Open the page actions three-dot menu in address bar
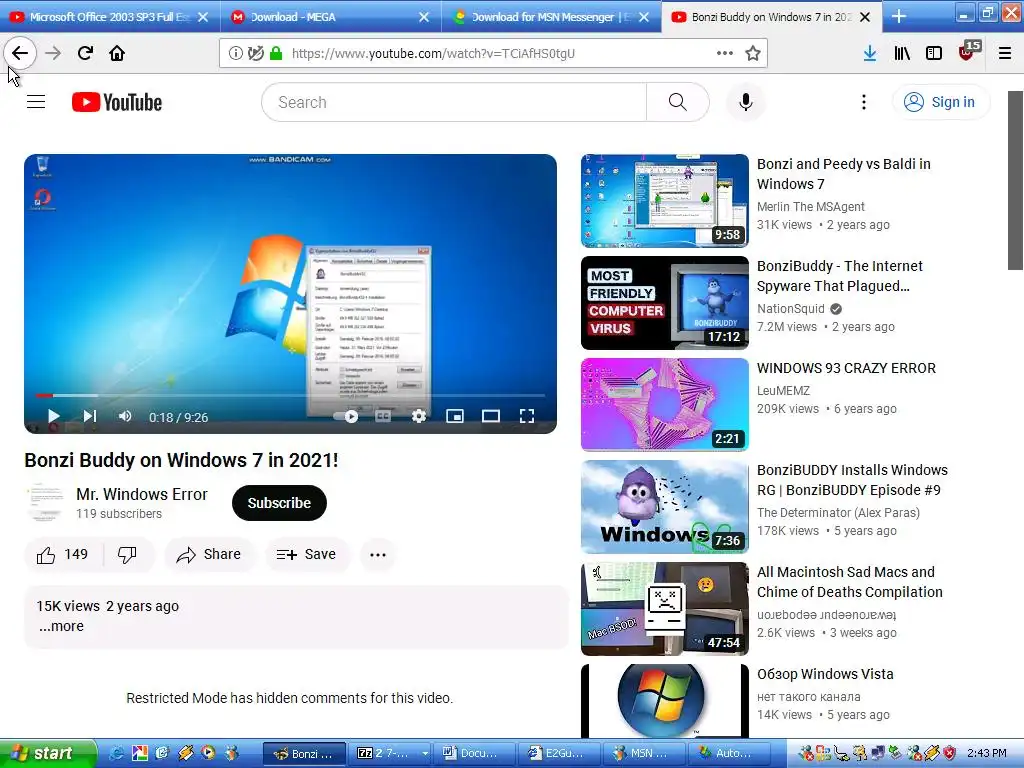Viewport: 1024px width, 768px height. [724, 54]
